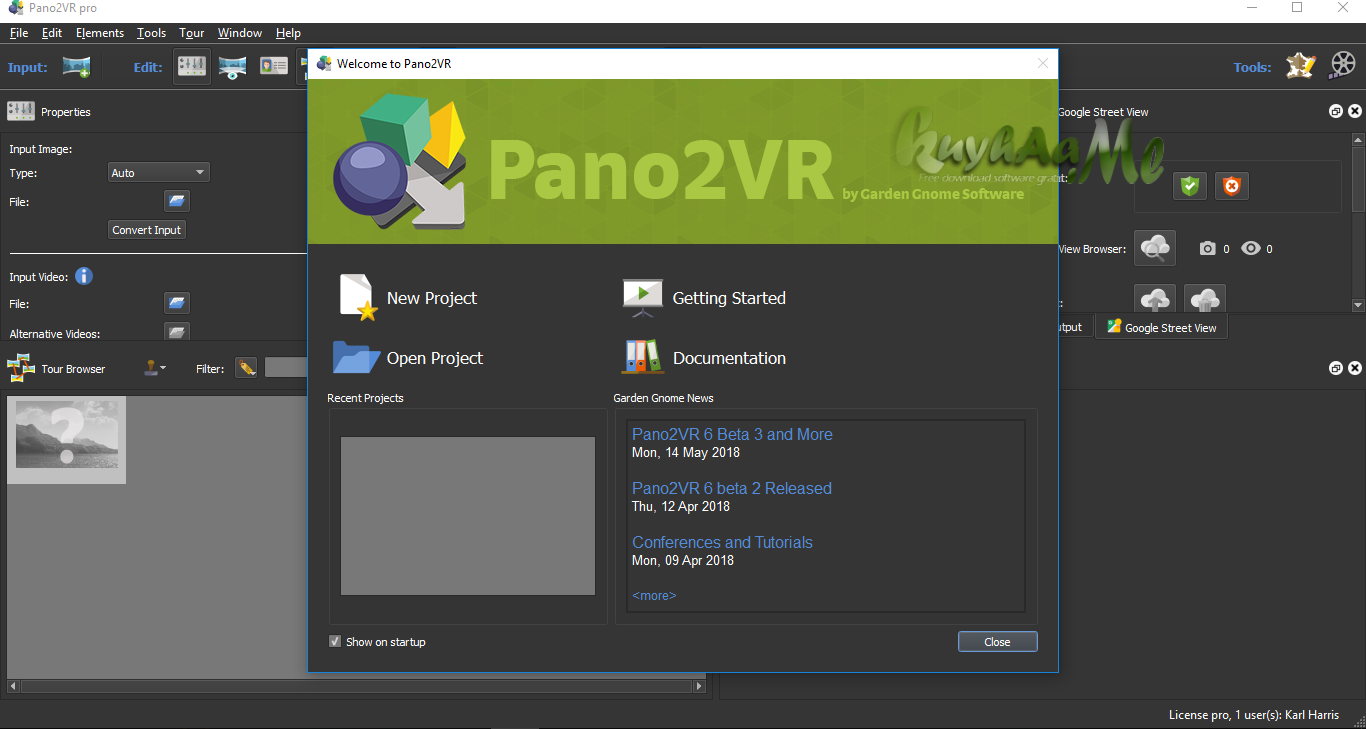The image size is (1366, 729).
Task: Click the add panorama Input icon
Action: [x=76, y=67]
